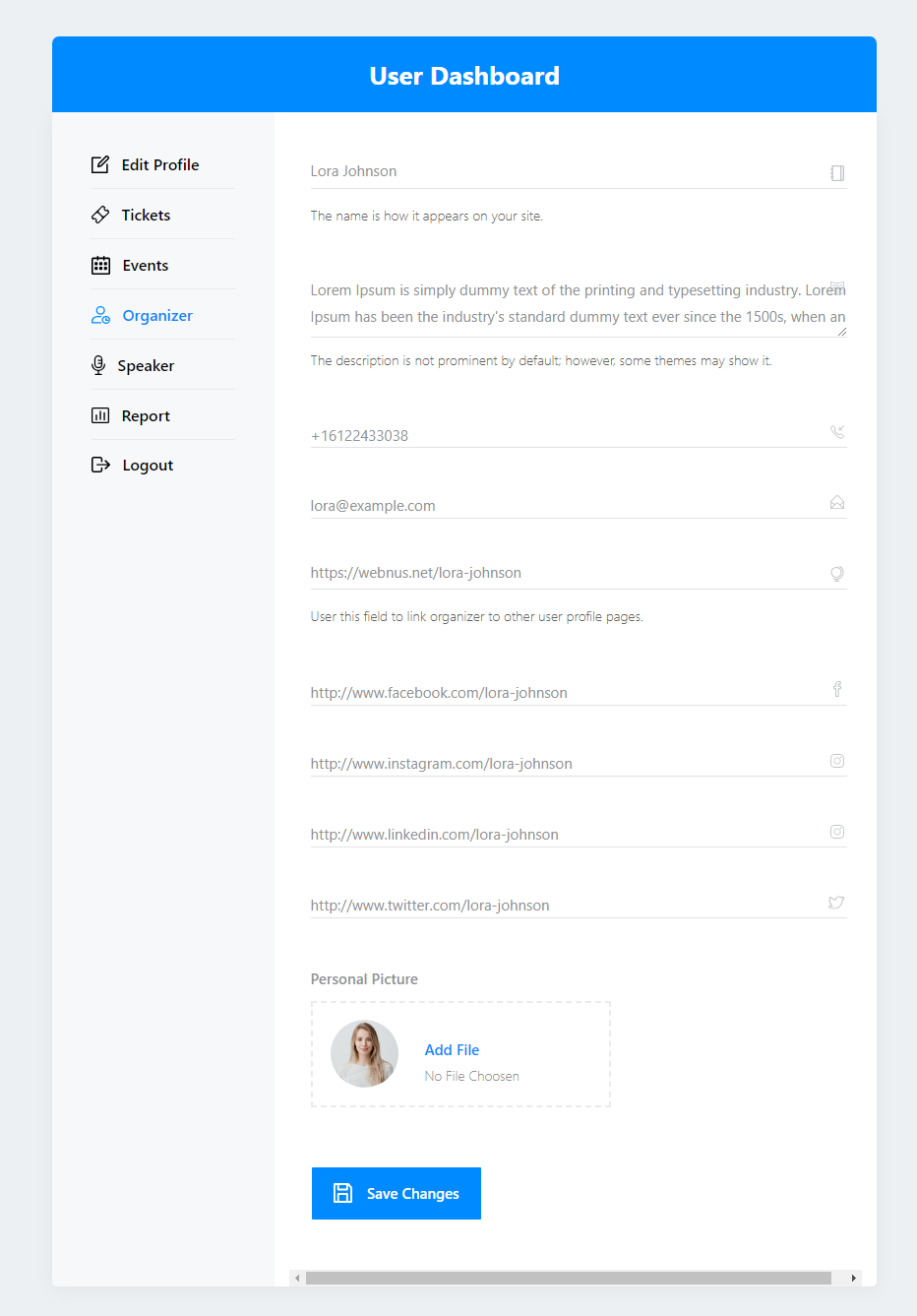Click the Speaker microphone icon

pyautogui.click(x=98, y=365)
